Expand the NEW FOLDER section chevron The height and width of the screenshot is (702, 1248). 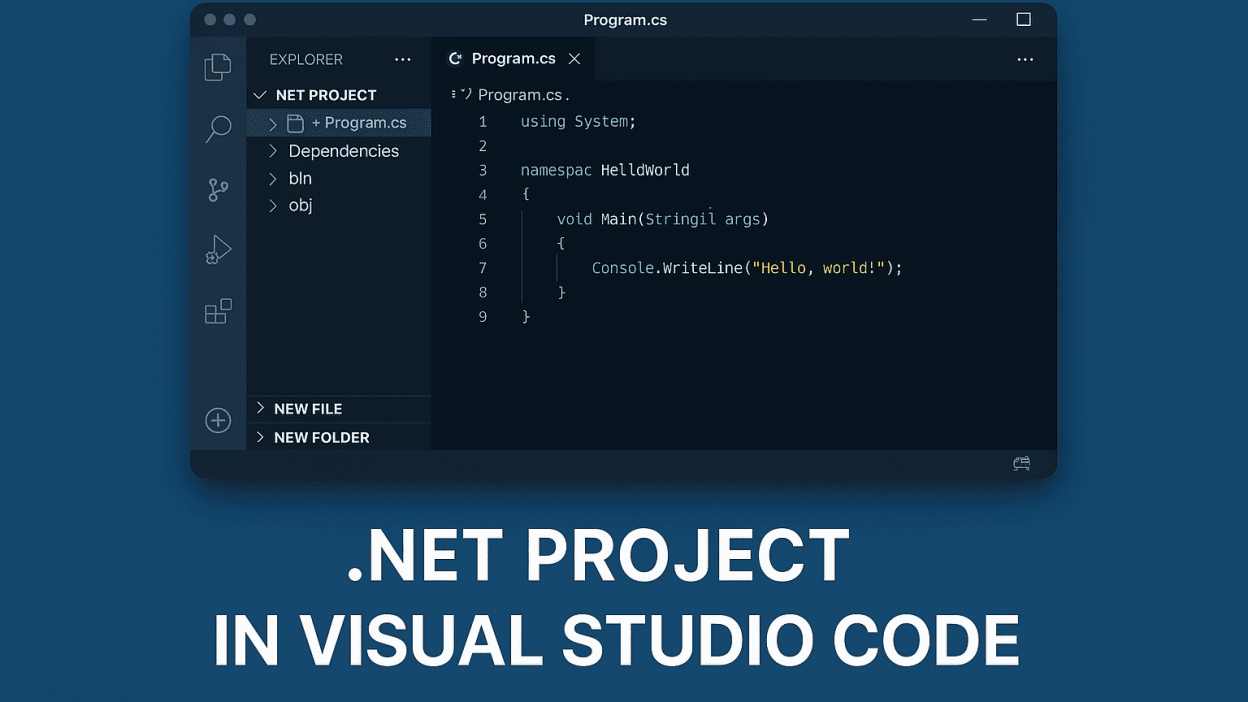(x=260, y=437)
